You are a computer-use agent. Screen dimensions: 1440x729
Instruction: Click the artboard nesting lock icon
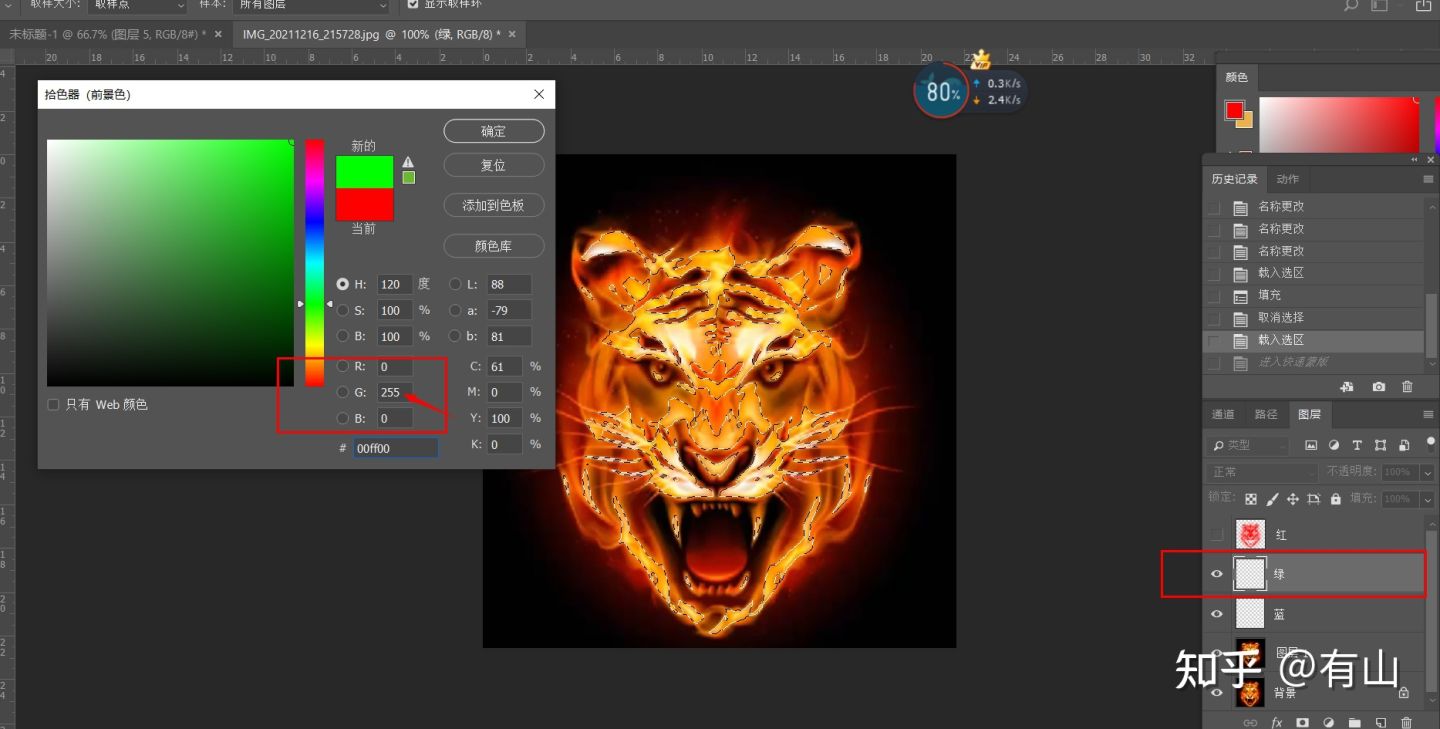pos(1314,498)
